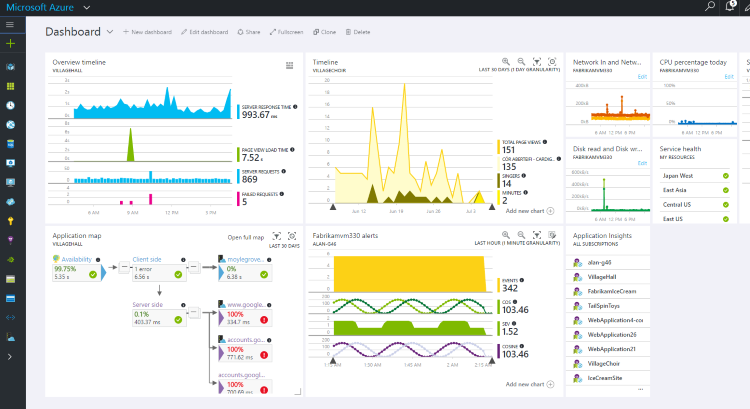Open the clock Recent sidebar icon
Image resolution: width=750 pixels, height=409 pixels.
pos(10,105)
